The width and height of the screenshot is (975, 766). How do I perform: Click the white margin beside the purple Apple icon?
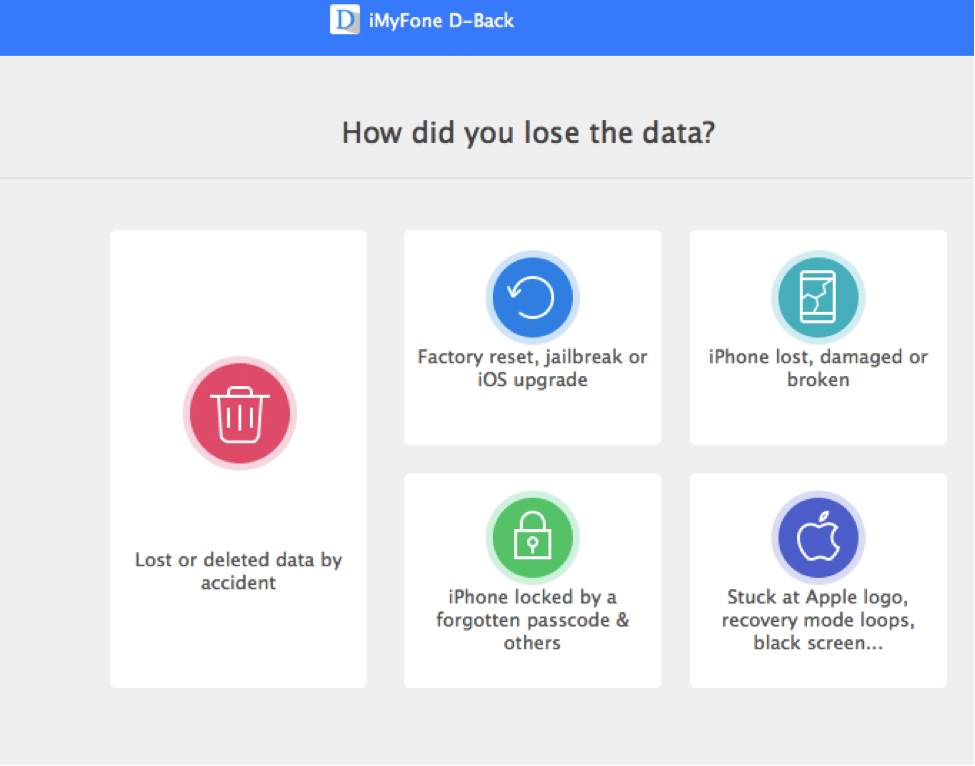pos(731,537)
